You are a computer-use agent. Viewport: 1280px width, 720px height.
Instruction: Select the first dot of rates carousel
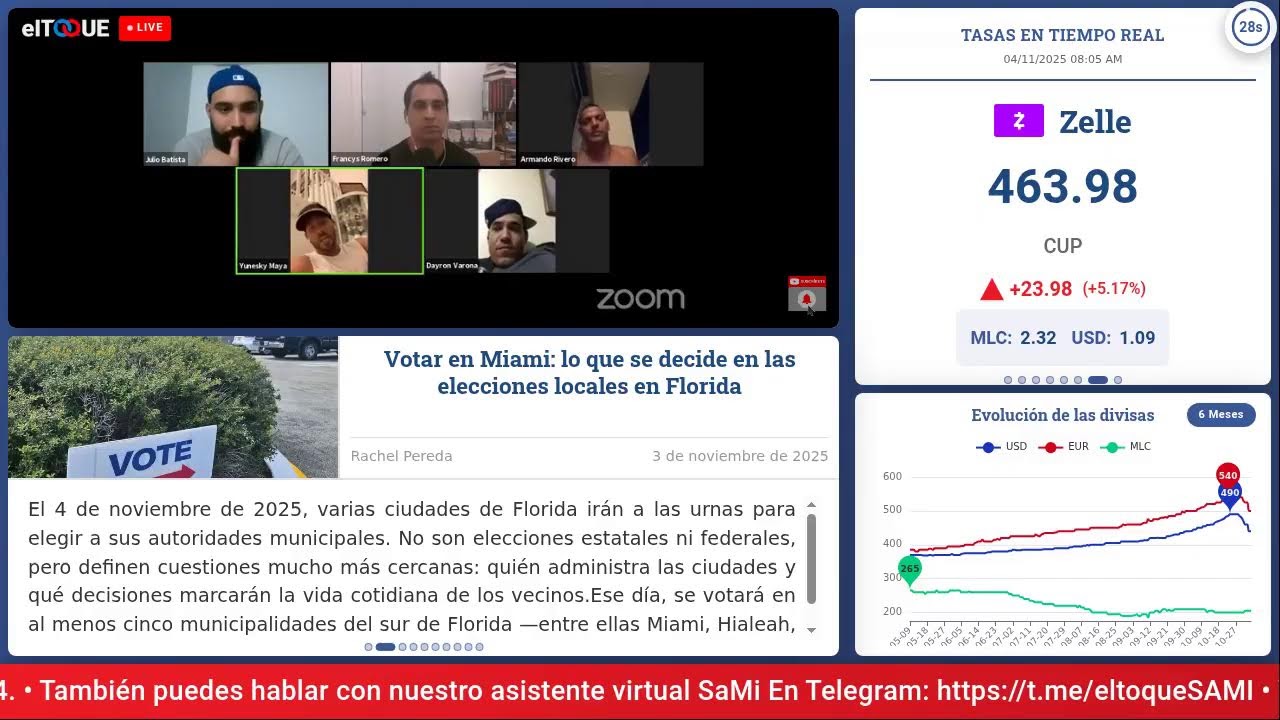(x=1008, y=380)
